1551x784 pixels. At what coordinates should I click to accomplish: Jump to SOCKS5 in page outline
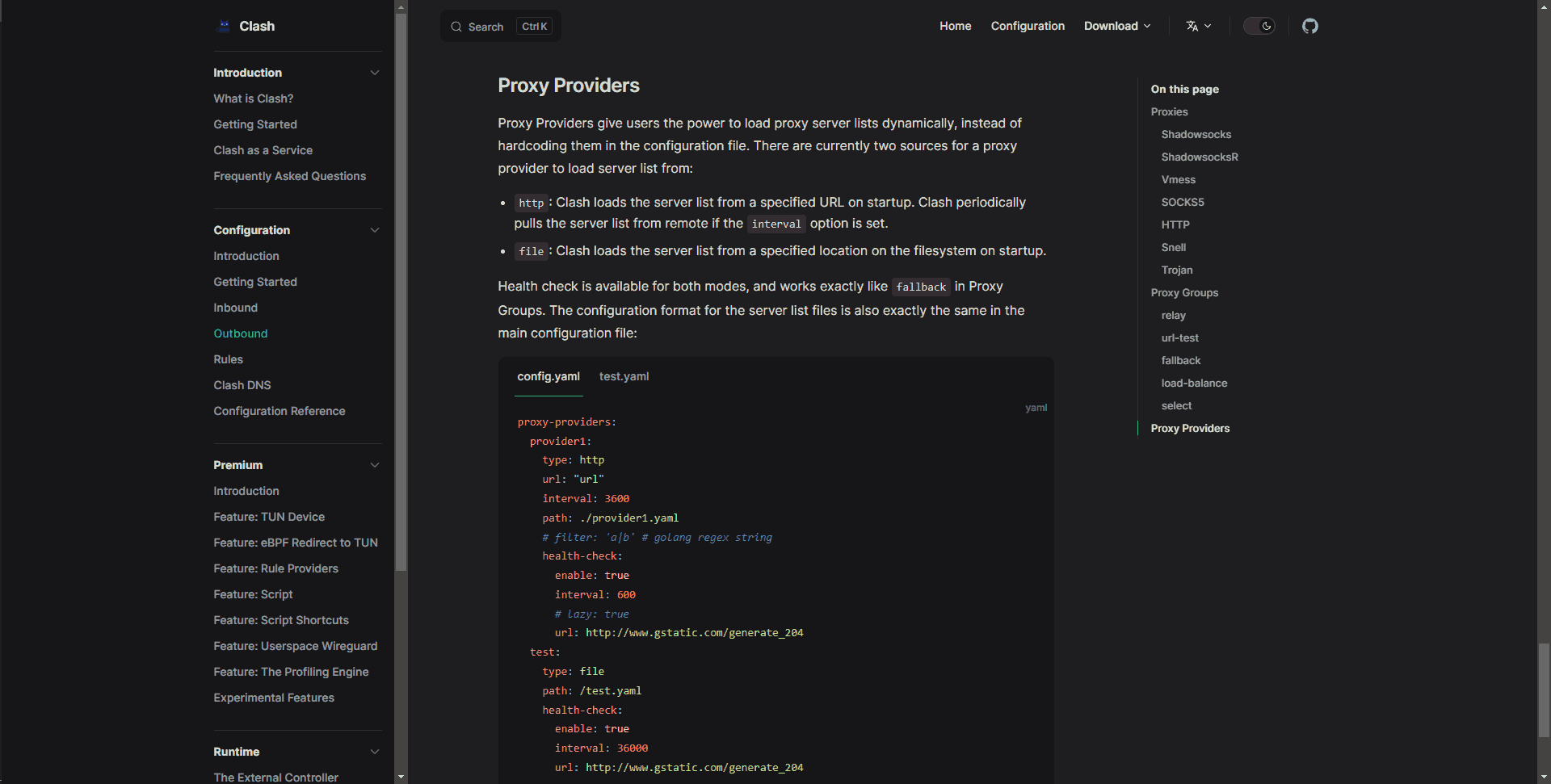[x=1183, y=202]
